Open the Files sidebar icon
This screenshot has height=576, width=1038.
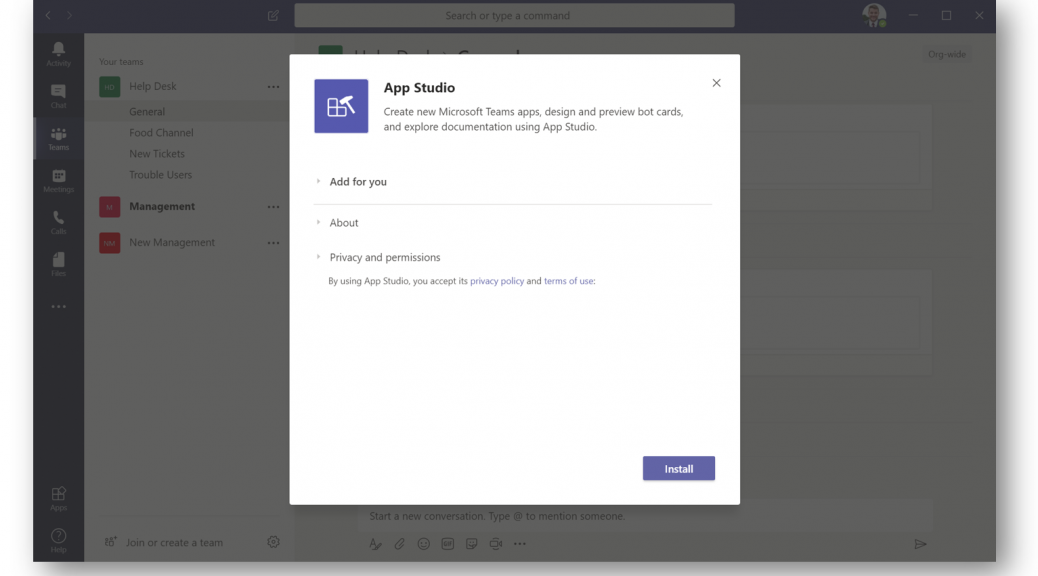(x=58, y=264)
